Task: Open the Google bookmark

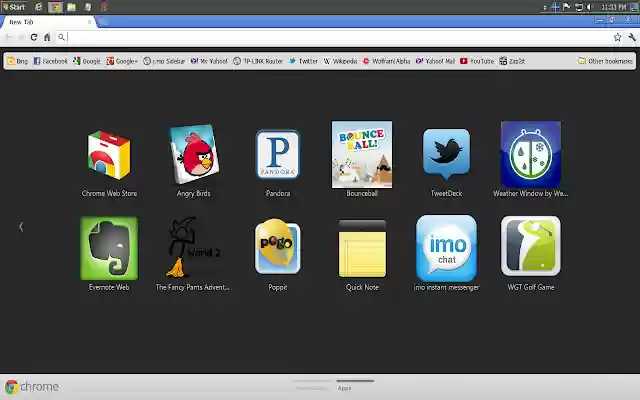Action: coord(87,61)
